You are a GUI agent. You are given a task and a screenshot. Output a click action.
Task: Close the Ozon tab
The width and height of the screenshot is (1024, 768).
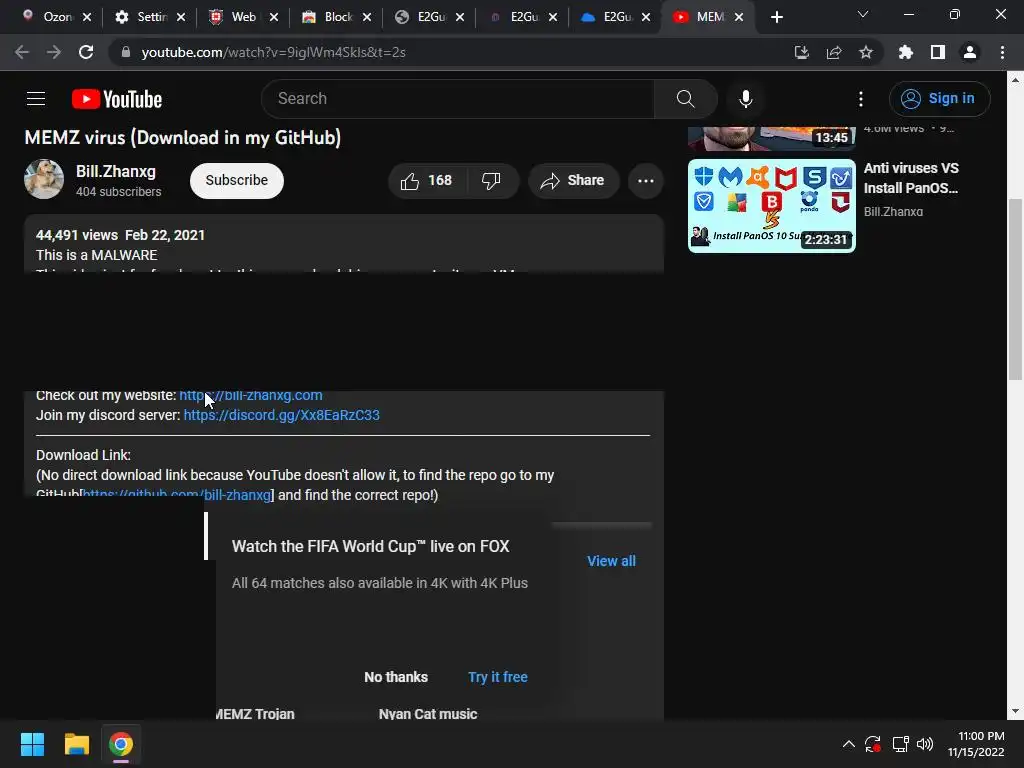88,17
